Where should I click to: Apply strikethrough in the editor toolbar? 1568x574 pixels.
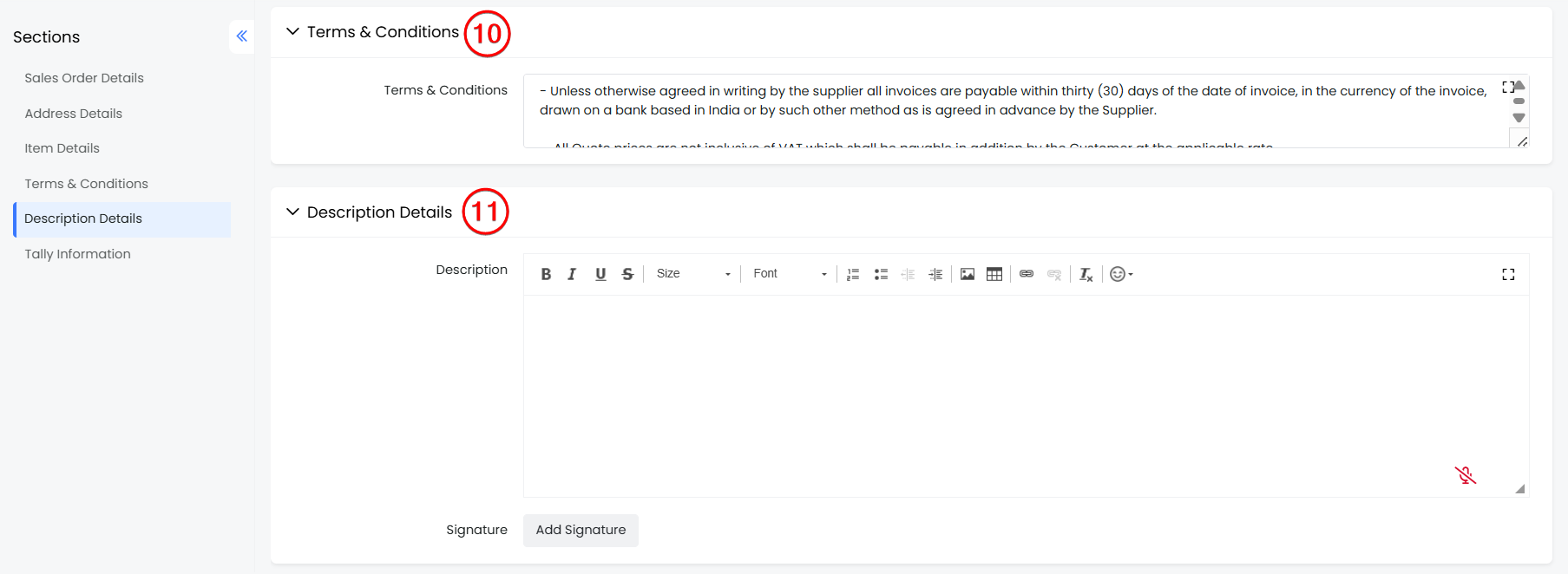coord(627,274)
